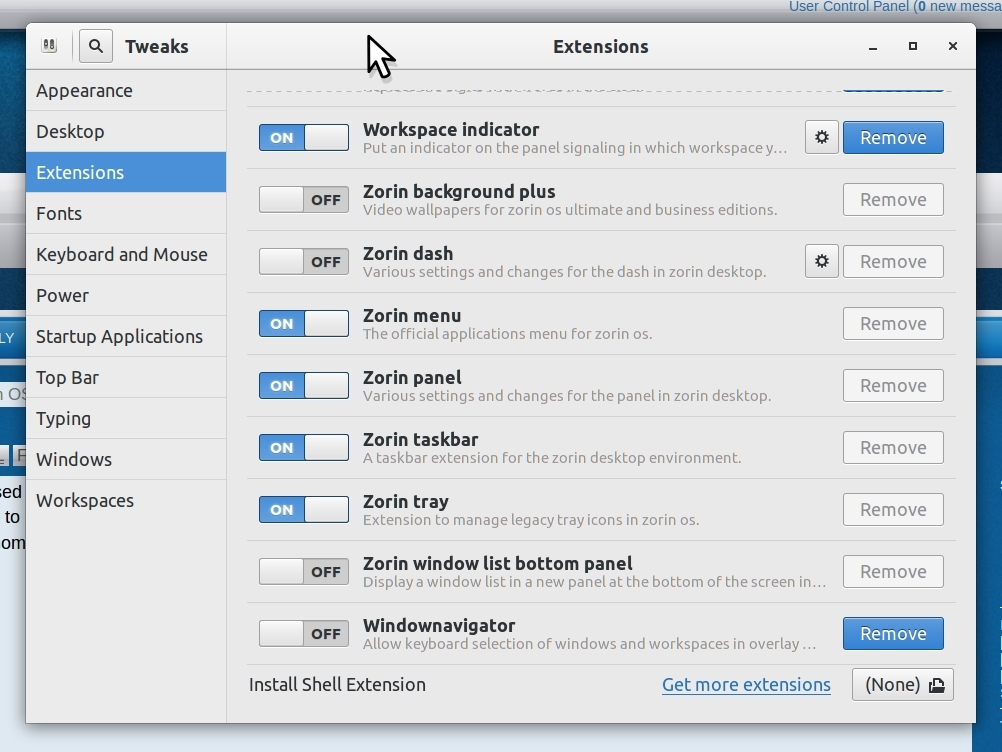Viewport: 1002px width, 752px height.
Task: Open Zorin dash settings gear
Action: coord(822,262)
